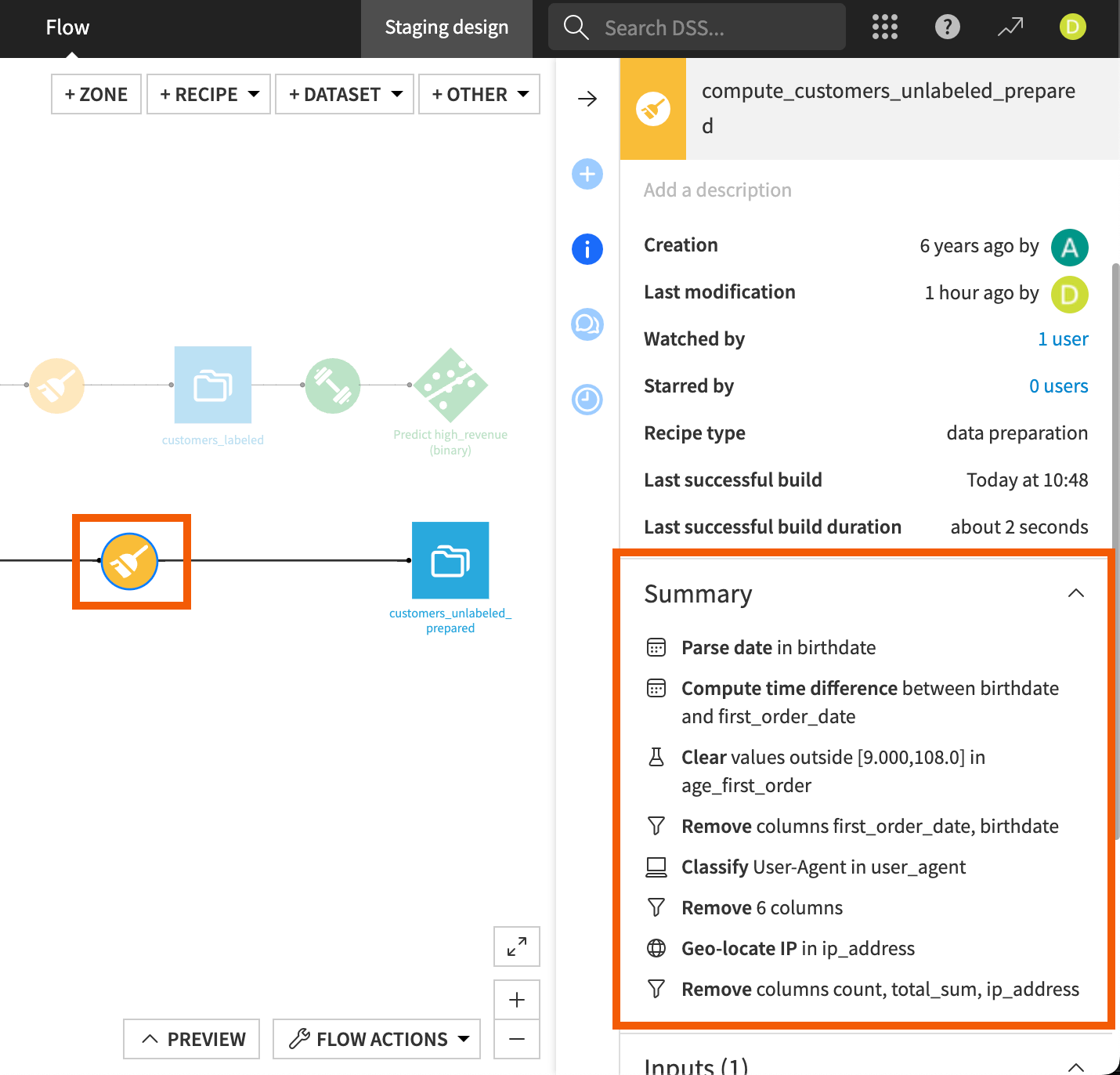Zoom in the flow with plus button
Viewport: 1120px width, 1075px height.
pyautogui.click(x=517, y=1000)
